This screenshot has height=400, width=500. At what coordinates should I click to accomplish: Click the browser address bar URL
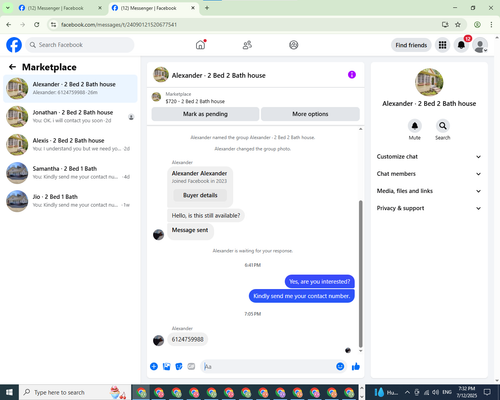tap(119, 25)
